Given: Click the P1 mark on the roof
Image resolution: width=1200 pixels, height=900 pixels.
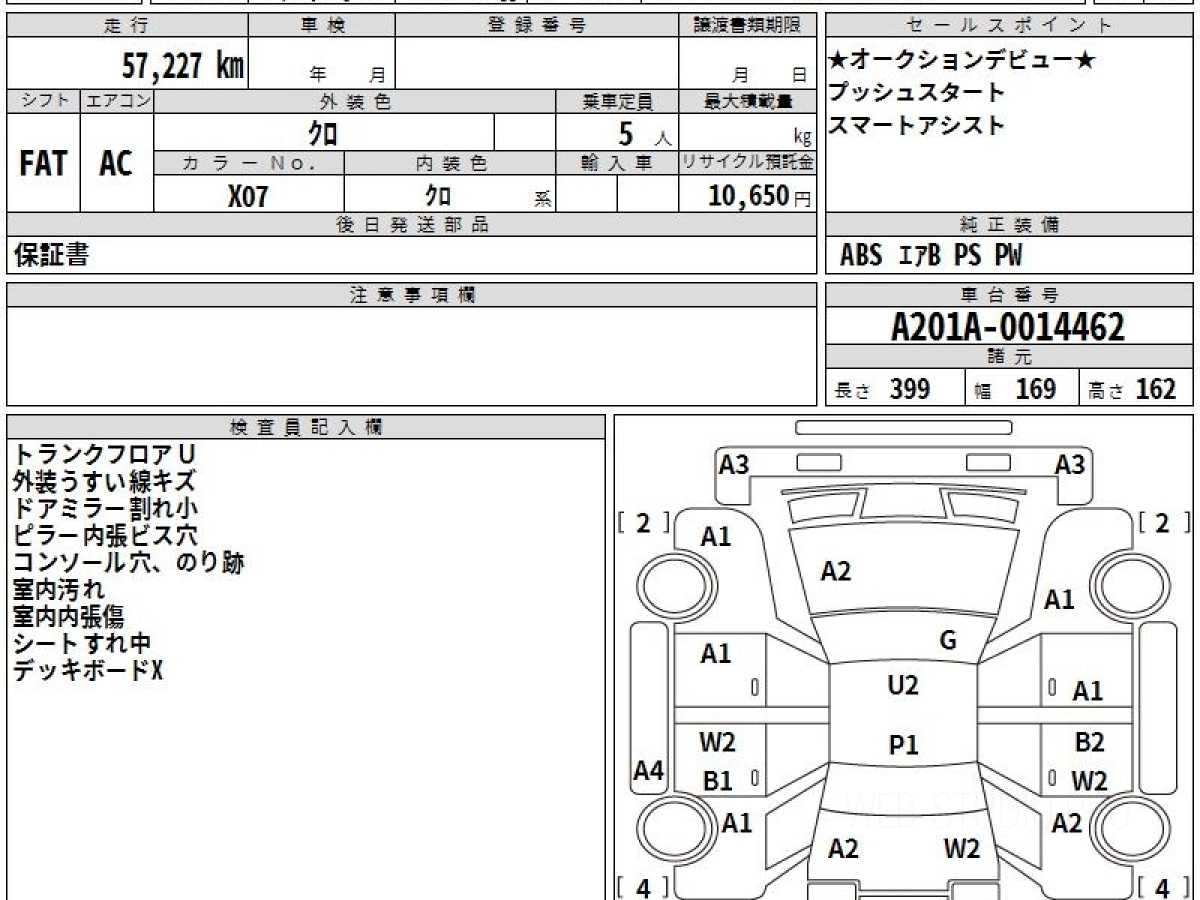Looking at the screenshot, I should point(904,745).
